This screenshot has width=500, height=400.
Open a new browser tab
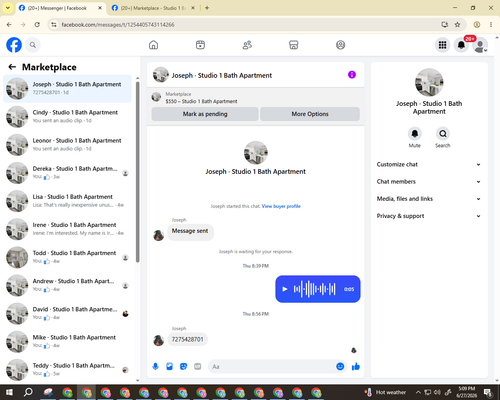(207, 8)
